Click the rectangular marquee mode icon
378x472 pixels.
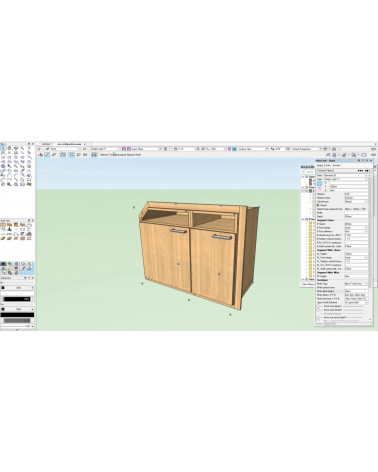(71, 155)
